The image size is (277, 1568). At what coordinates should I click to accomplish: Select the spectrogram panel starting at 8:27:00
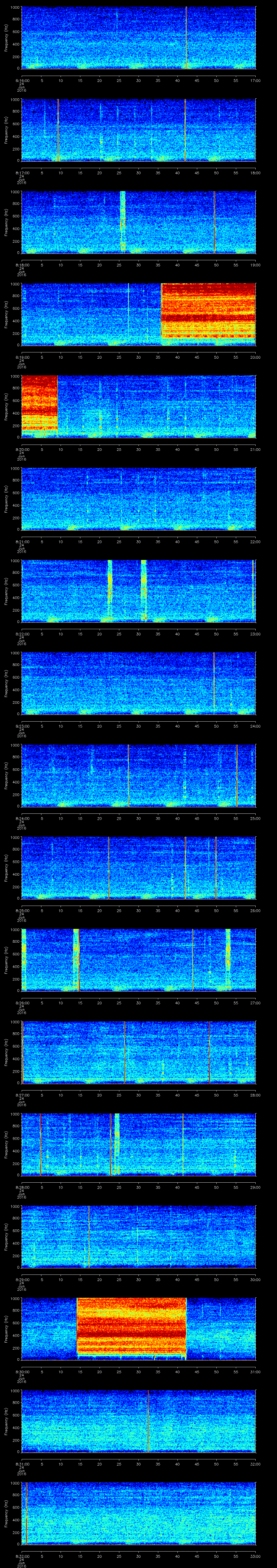tap(139, 1052)
